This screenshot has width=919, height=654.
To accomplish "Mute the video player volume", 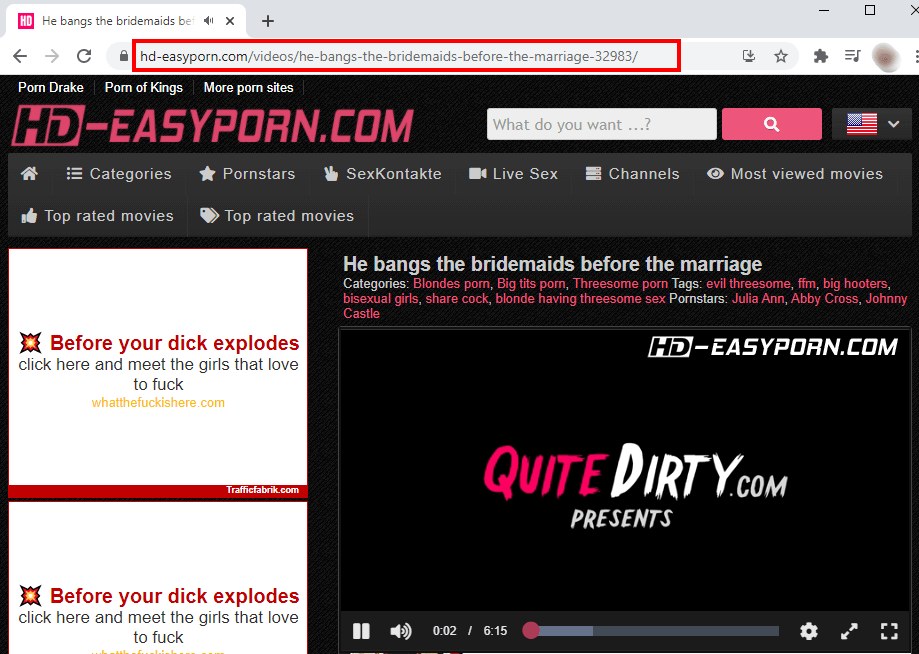I will 401,631.
